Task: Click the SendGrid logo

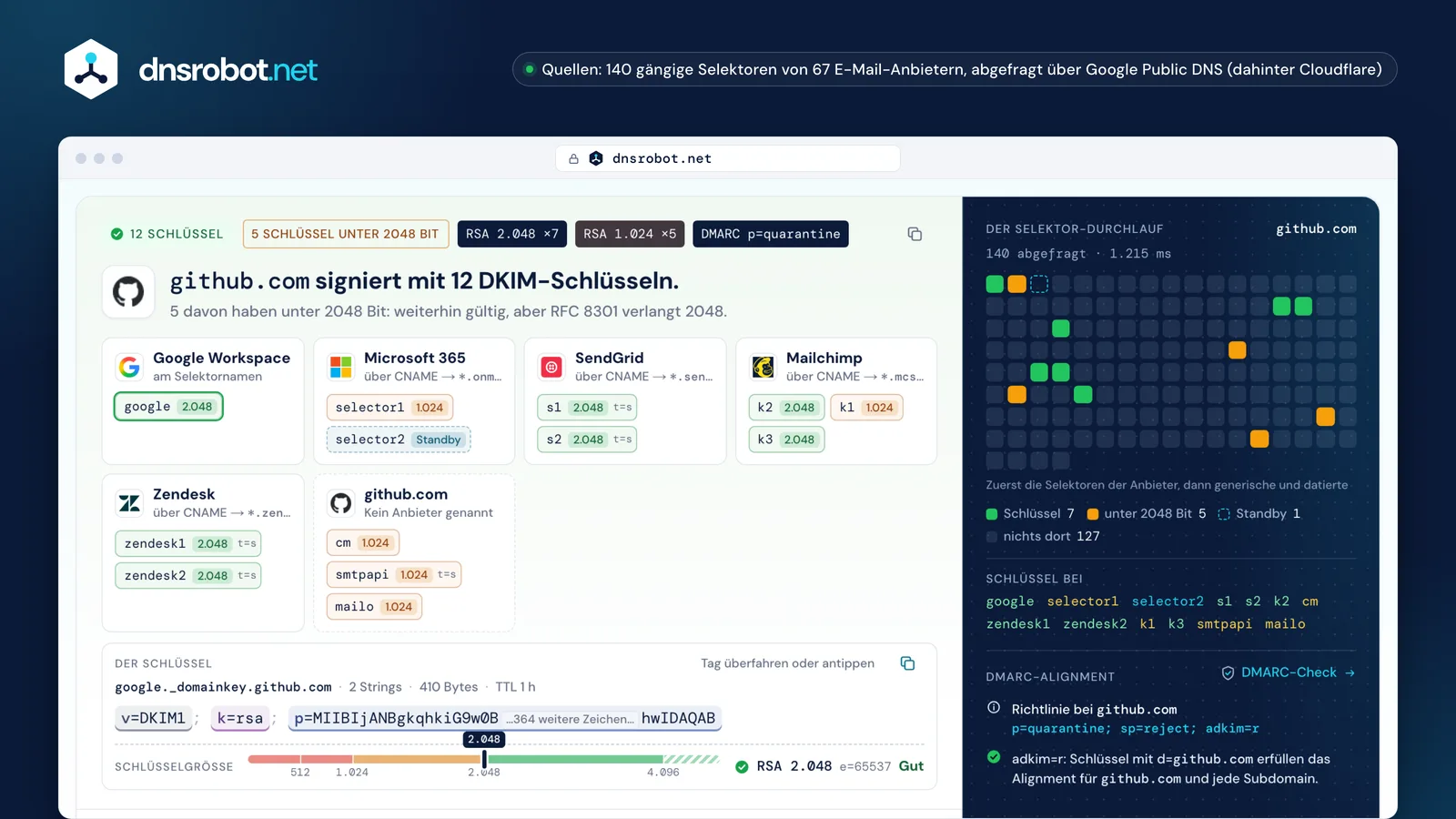Action: pyautogui.click(x=551, y=367)
